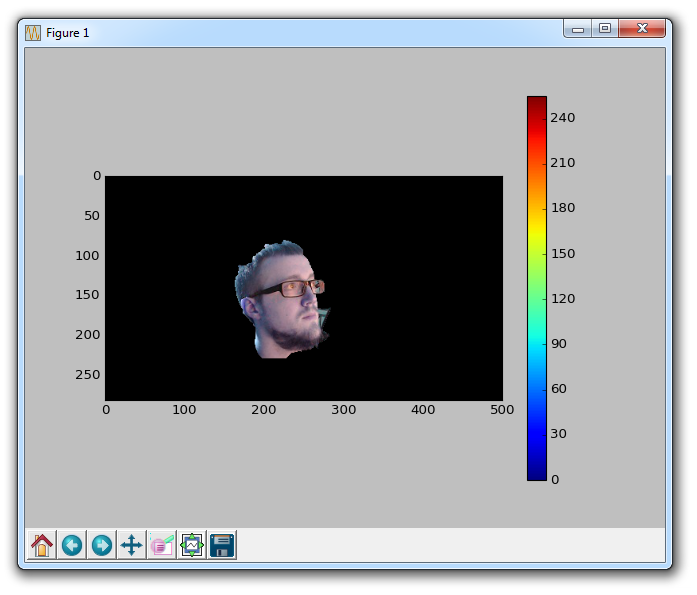This screenshot has height=595, width=697.
Task: Select the Pan axes cross-arrow tool
Action: 132,545
